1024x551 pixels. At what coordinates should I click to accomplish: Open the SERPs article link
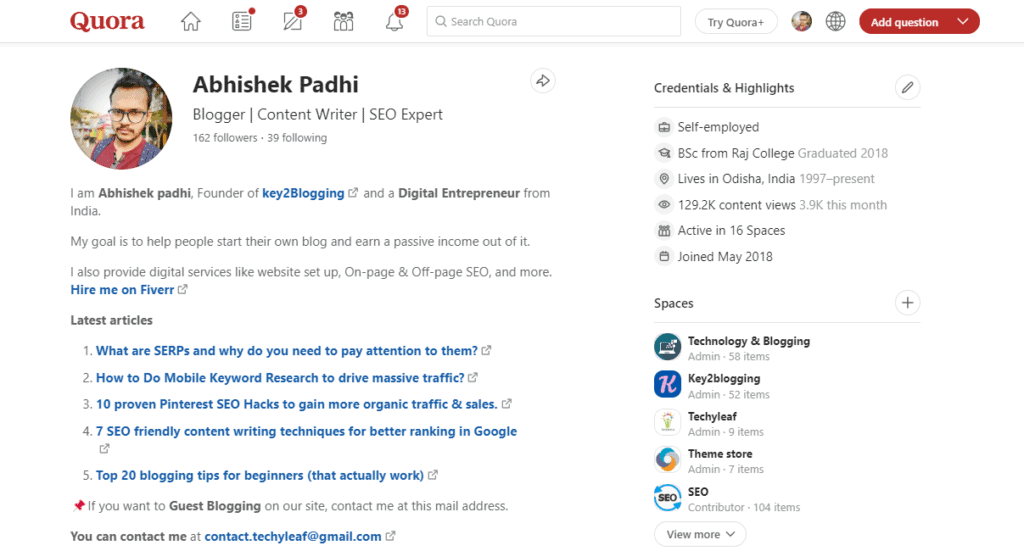pyautogui.click(x=287, y=351)
